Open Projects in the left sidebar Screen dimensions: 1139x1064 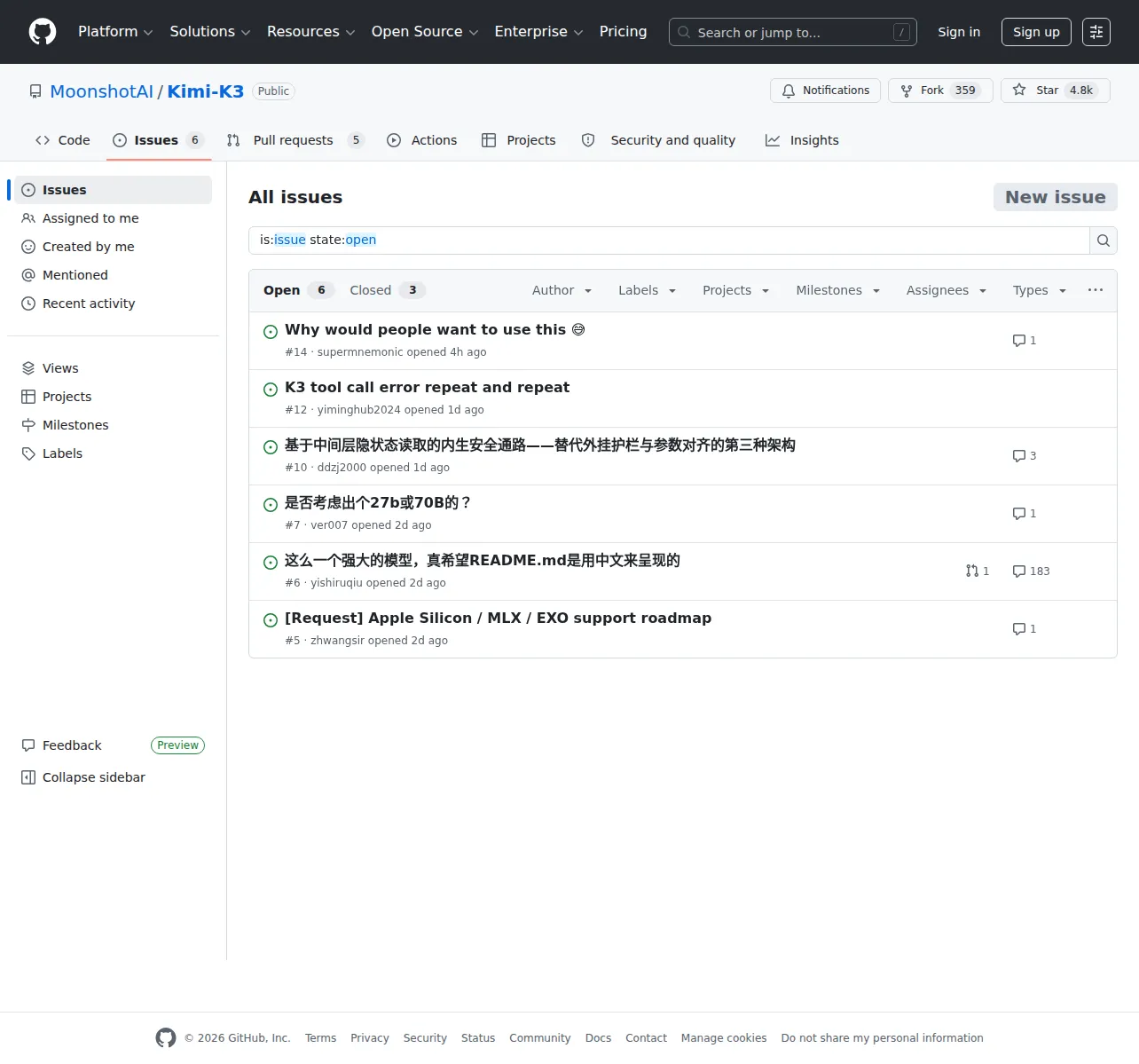point(113,397)
